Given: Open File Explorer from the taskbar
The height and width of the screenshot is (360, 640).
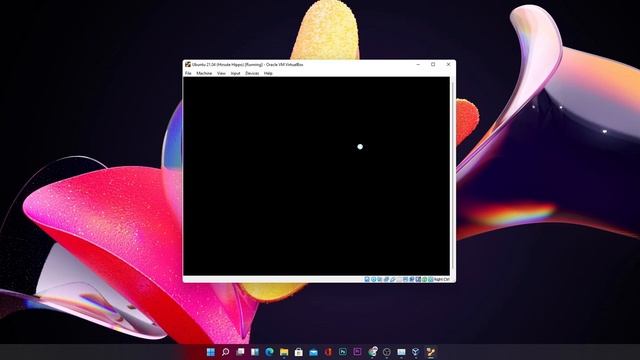Looking at the screenshot, I should 284,352.
